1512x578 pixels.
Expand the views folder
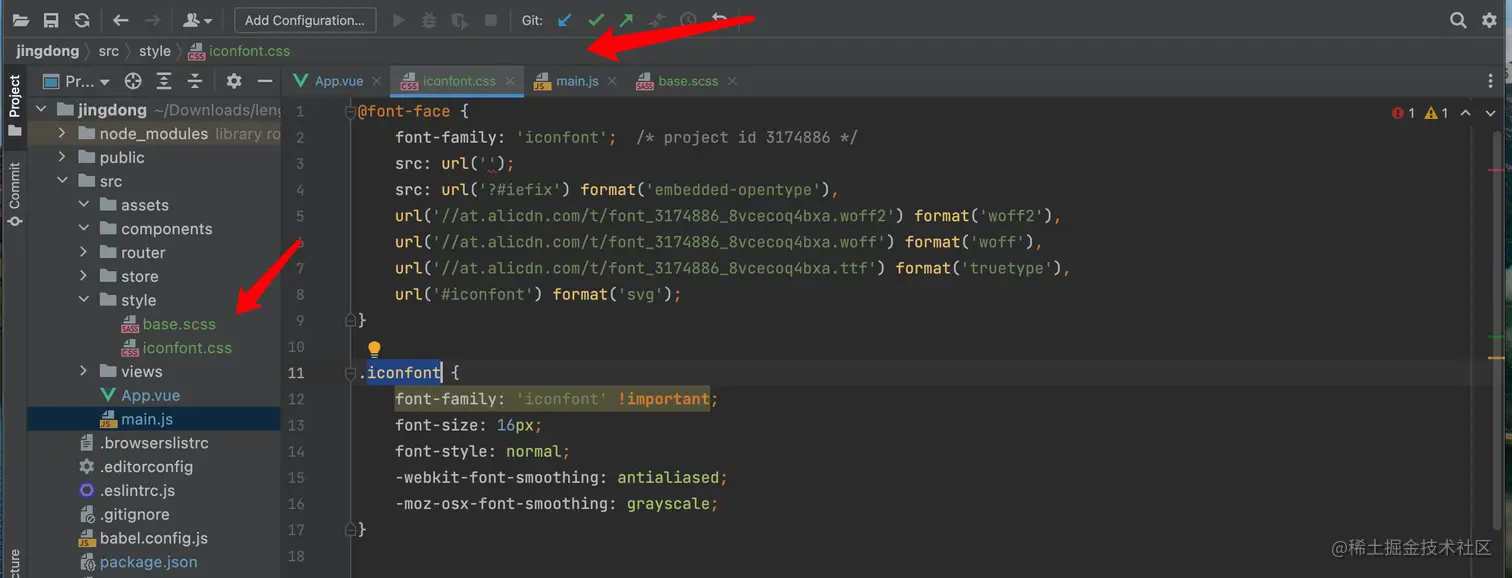pyautogui.click(x=84, y=371)
